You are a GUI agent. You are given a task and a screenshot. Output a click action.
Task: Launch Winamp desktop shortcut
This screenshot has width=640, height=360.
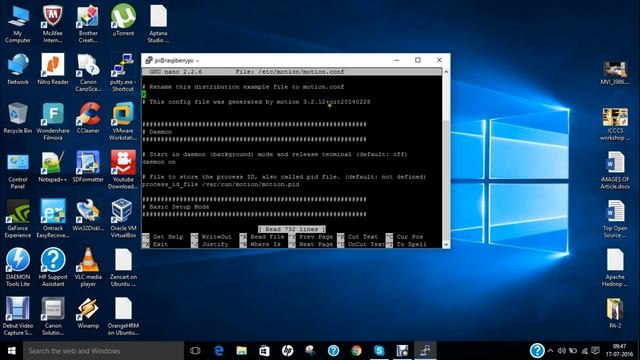[x=88, y=313]
